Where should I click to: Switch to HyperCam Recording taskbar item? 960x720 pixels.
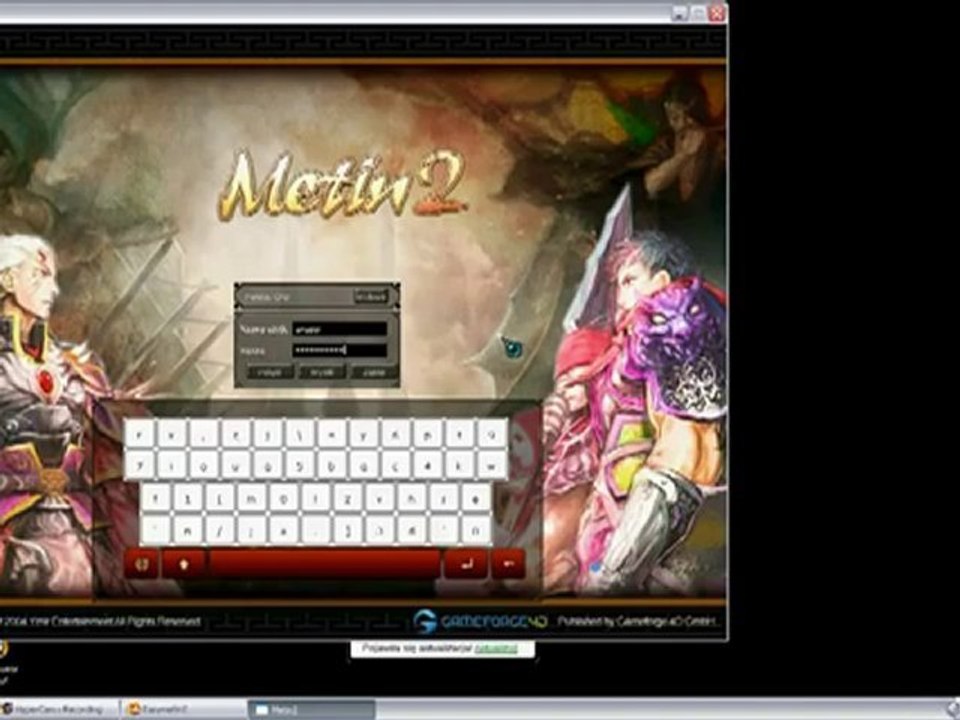tap(59, 710)
